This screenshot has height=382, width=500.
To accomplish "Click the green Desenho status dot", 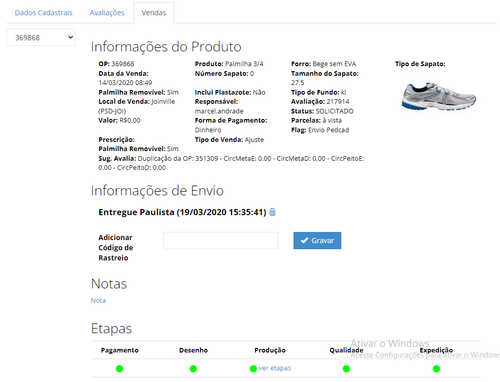I will pos(193,369).
